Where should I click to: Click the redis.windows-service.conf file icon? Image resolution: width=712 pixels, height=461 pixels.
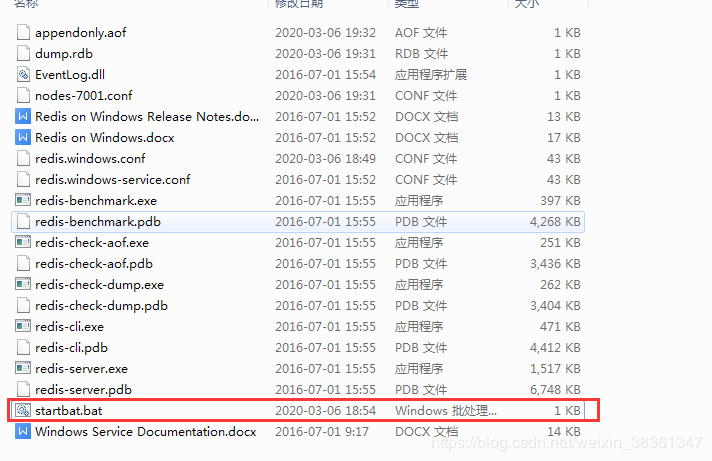pos(23,179)
